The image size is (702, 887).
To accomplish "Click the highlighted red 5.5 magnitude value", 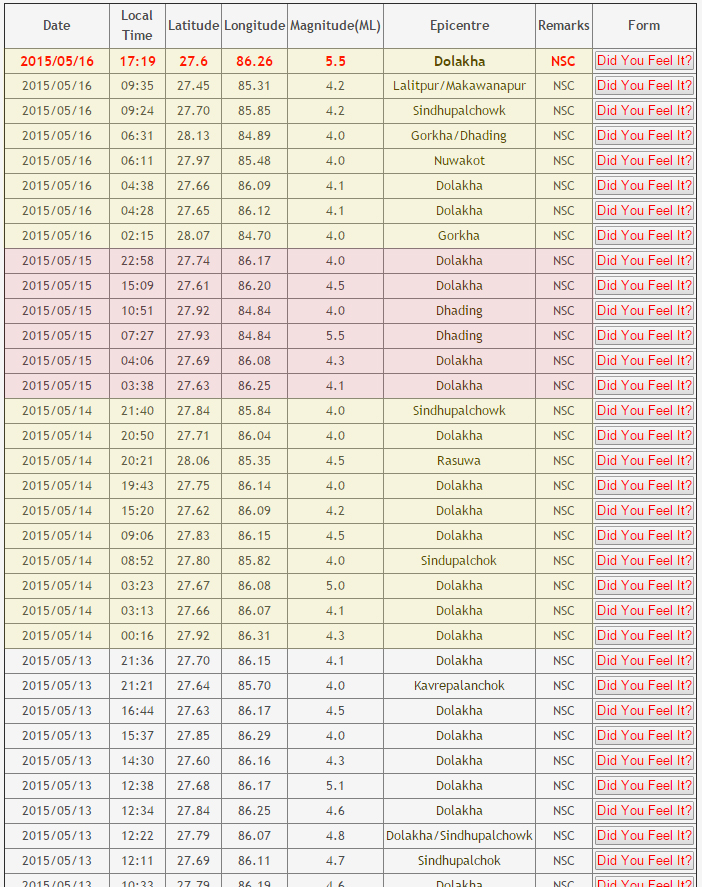I will tap(335, 61).
